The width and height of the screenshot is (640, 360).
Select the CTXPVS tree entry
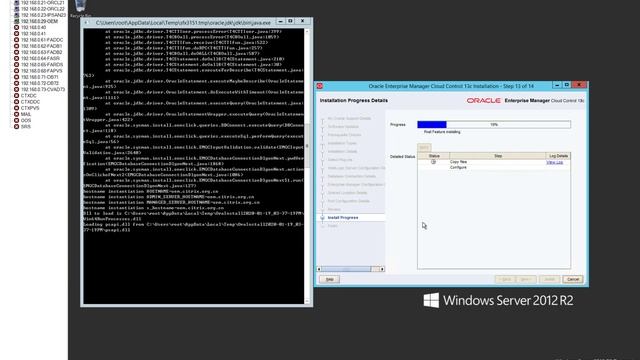tap(30, 108)
